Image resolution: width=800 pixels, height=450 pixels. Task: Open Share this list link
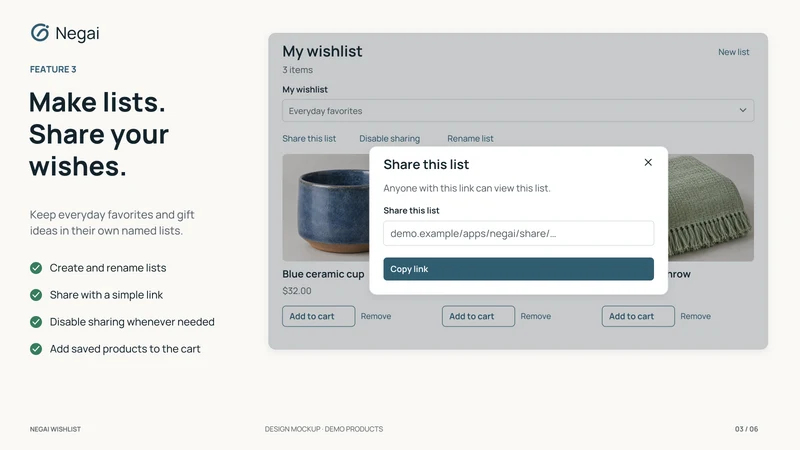pos(309,138)
